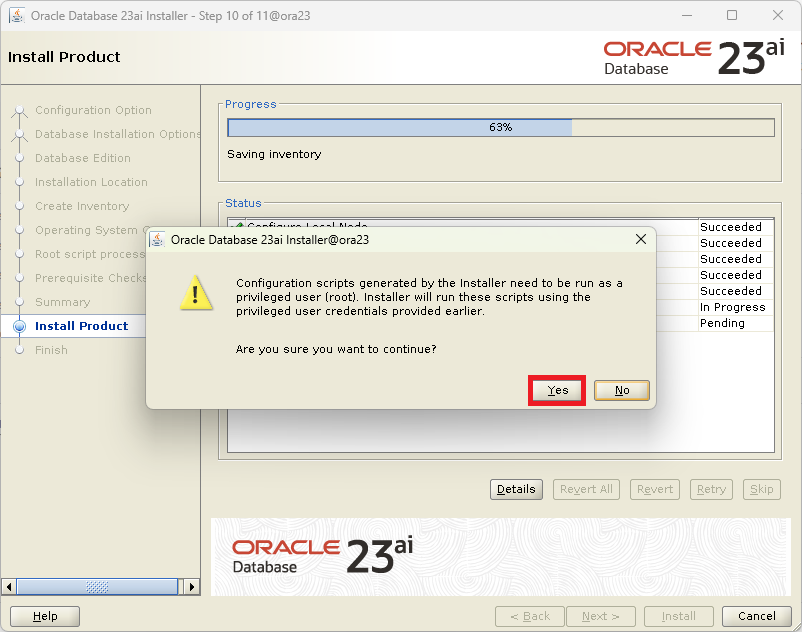Click the 63% progress bar
Screen dimensions: 802x632
click(x=501, y=127)
